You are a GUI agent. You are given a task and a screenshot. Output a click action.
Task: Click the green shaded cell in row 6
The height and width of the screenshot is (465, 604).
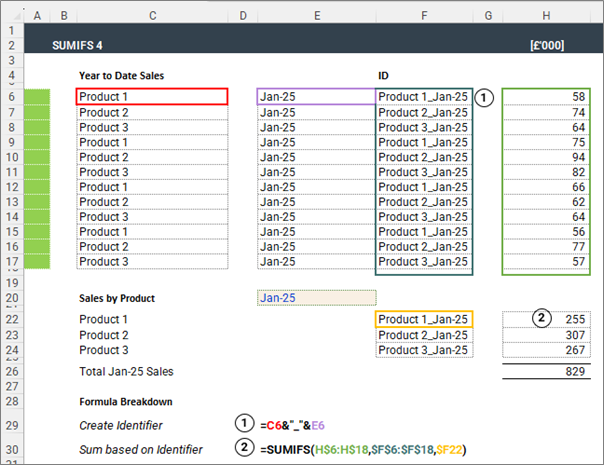[x=35, y=97]
